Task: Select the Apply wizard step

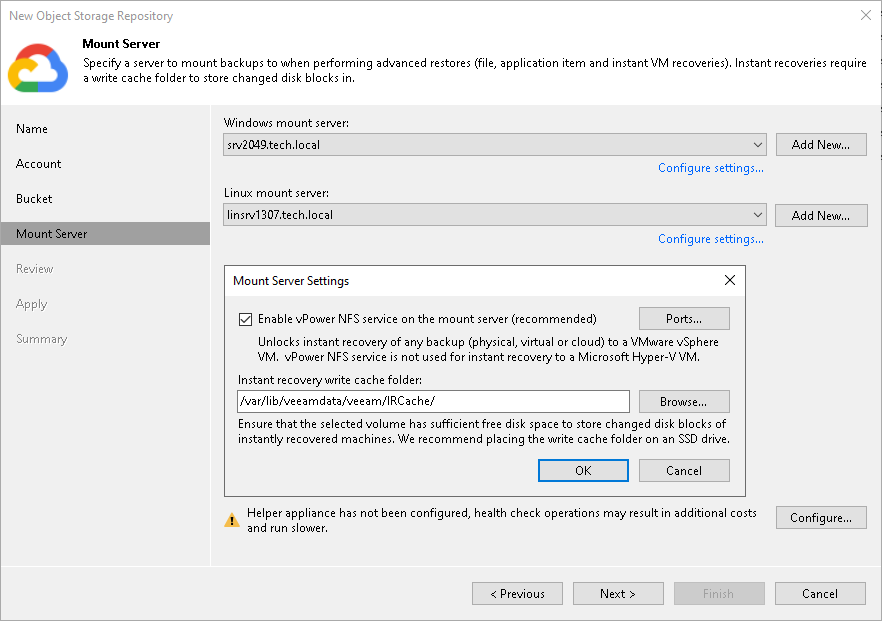Action: point(32,304)
